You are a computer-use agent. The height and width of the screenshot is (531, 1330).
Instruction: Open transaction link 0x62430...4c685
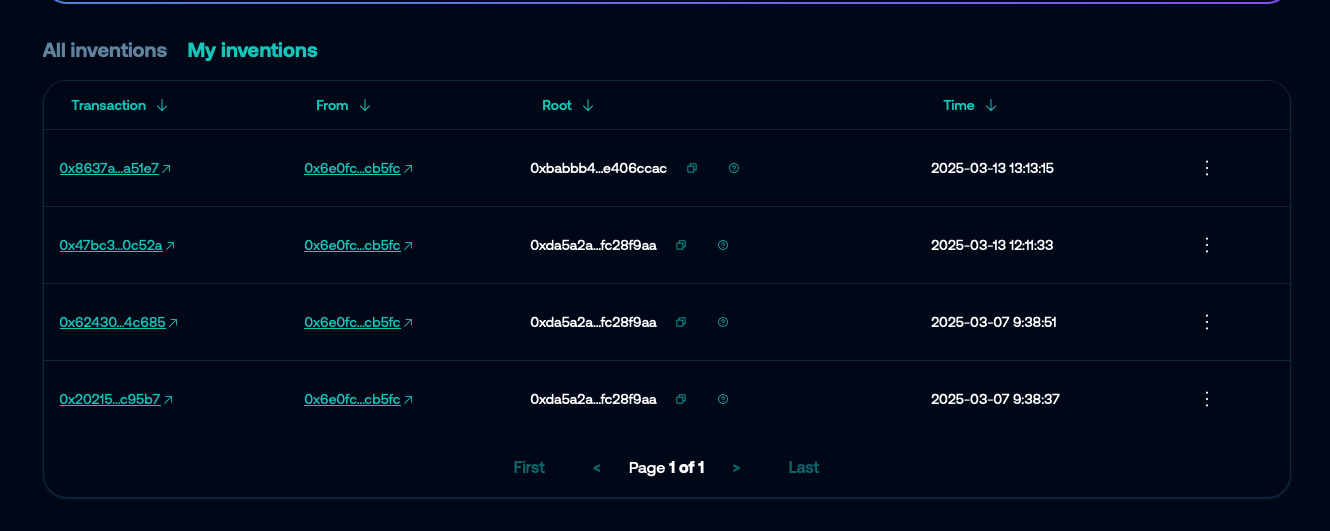click(112, 323)
